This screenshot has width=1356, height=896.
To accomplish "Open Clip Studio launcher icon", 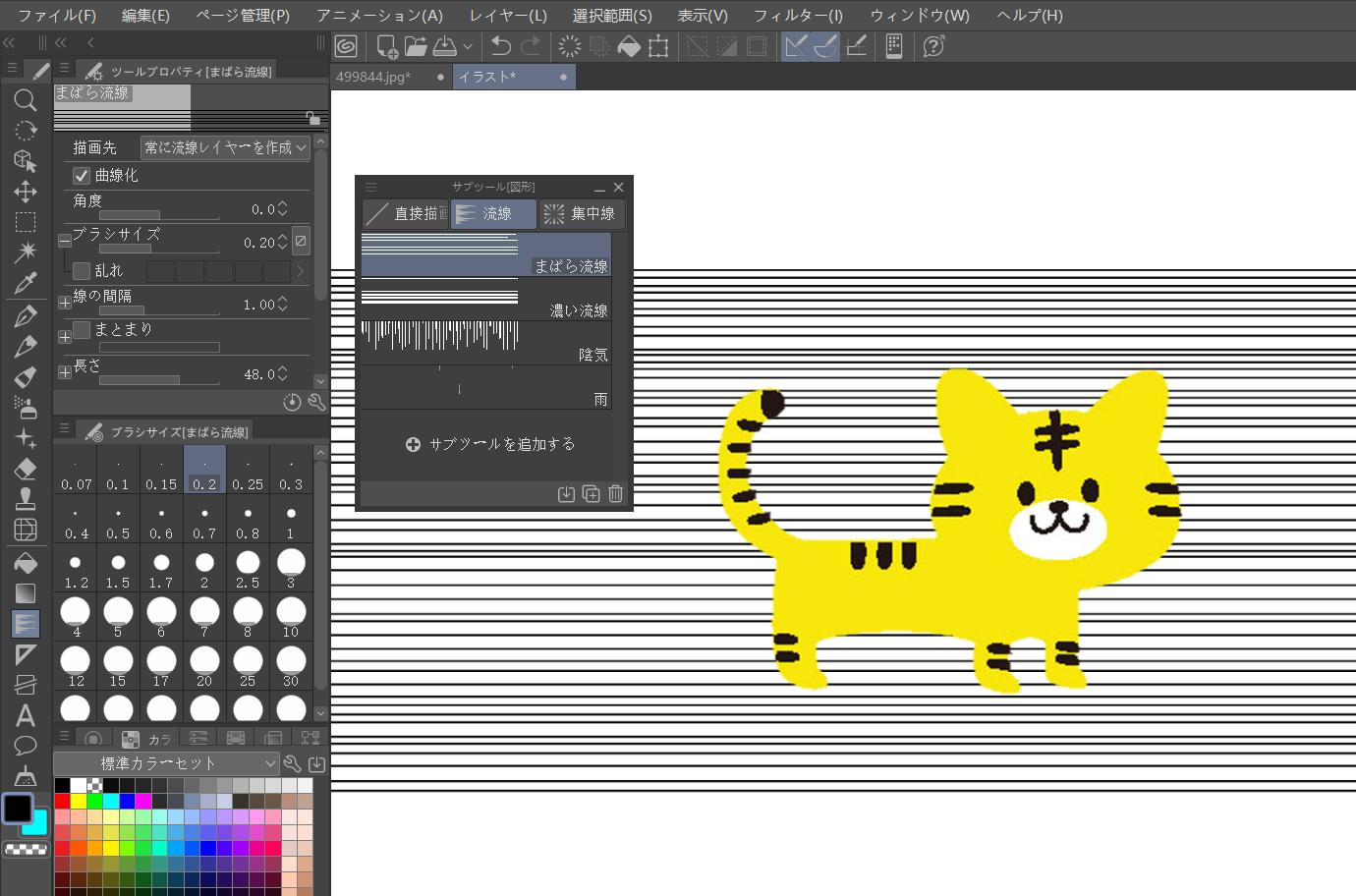I will coord(346,46).
